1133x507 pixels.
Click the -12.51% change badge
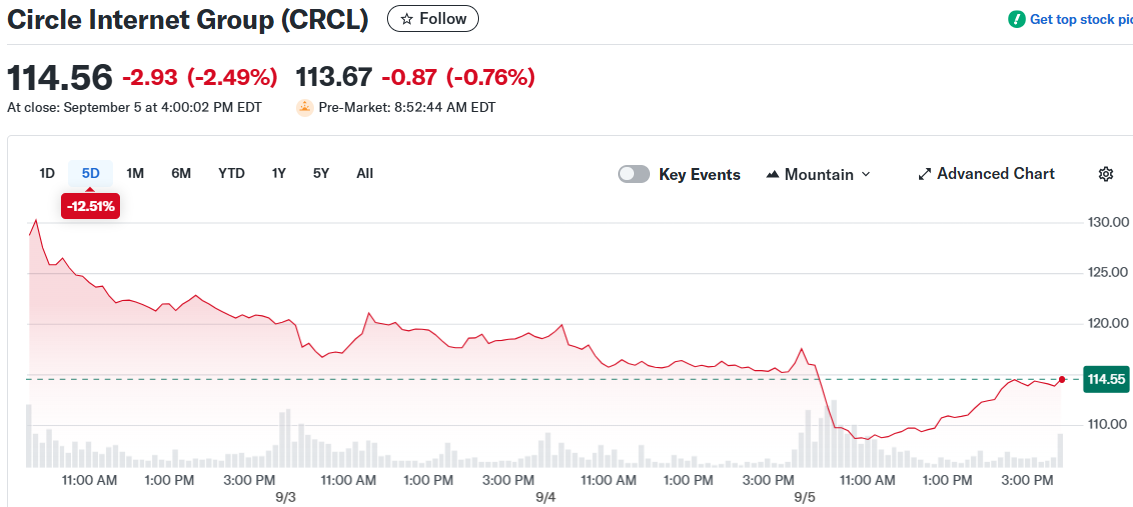pos(90,207)
